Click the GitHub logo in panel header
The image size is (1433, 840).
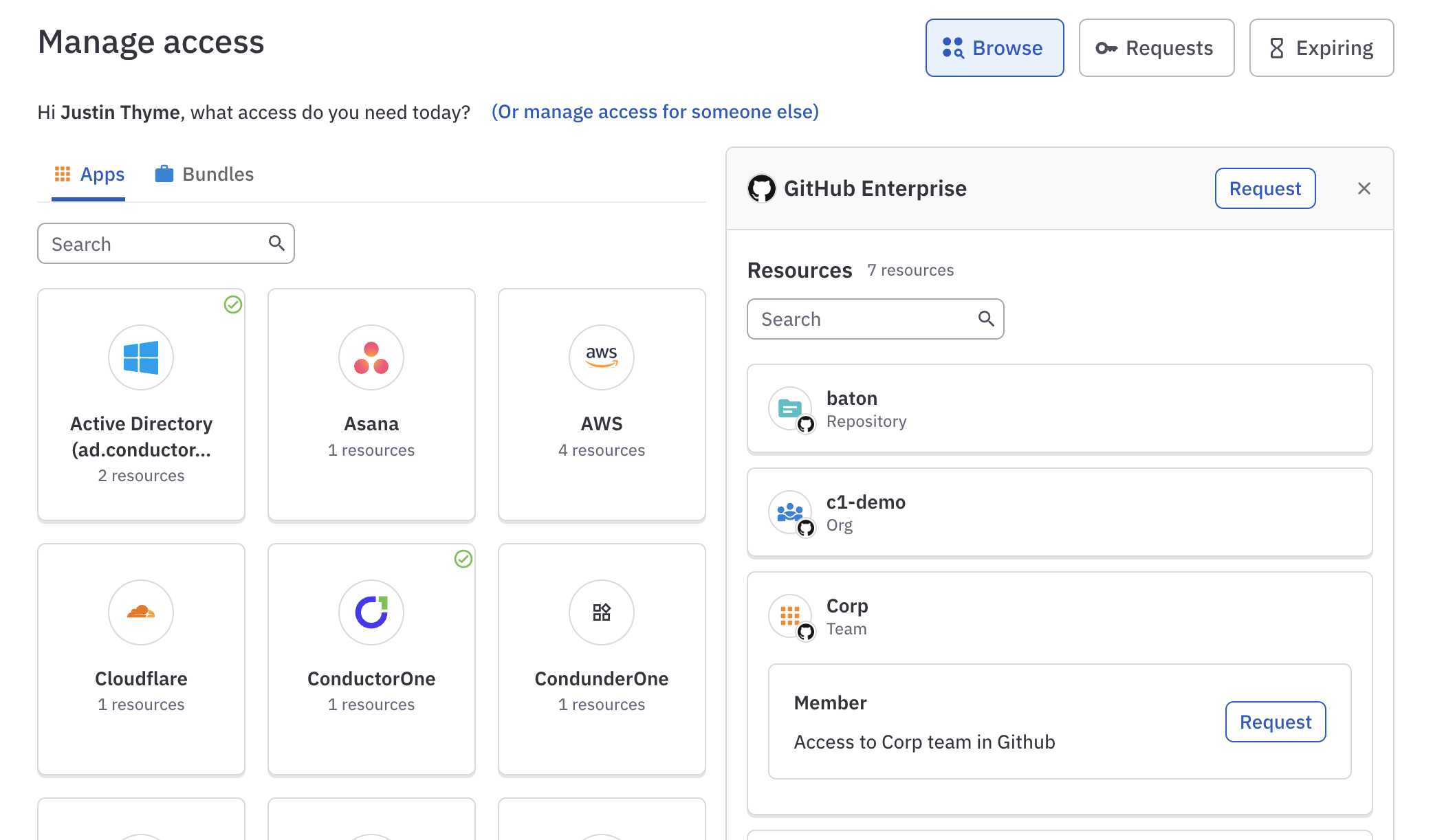point(762,188)
